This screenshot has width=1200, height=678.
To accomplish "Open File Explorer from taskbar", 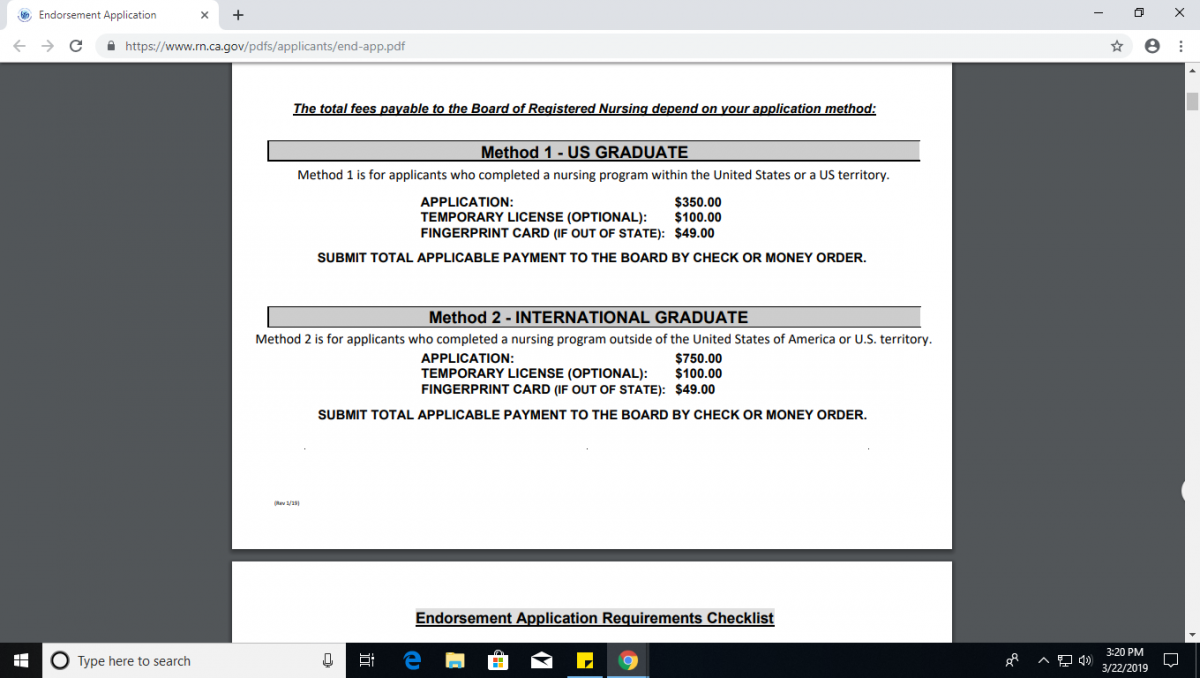I will tap(455, 660).
